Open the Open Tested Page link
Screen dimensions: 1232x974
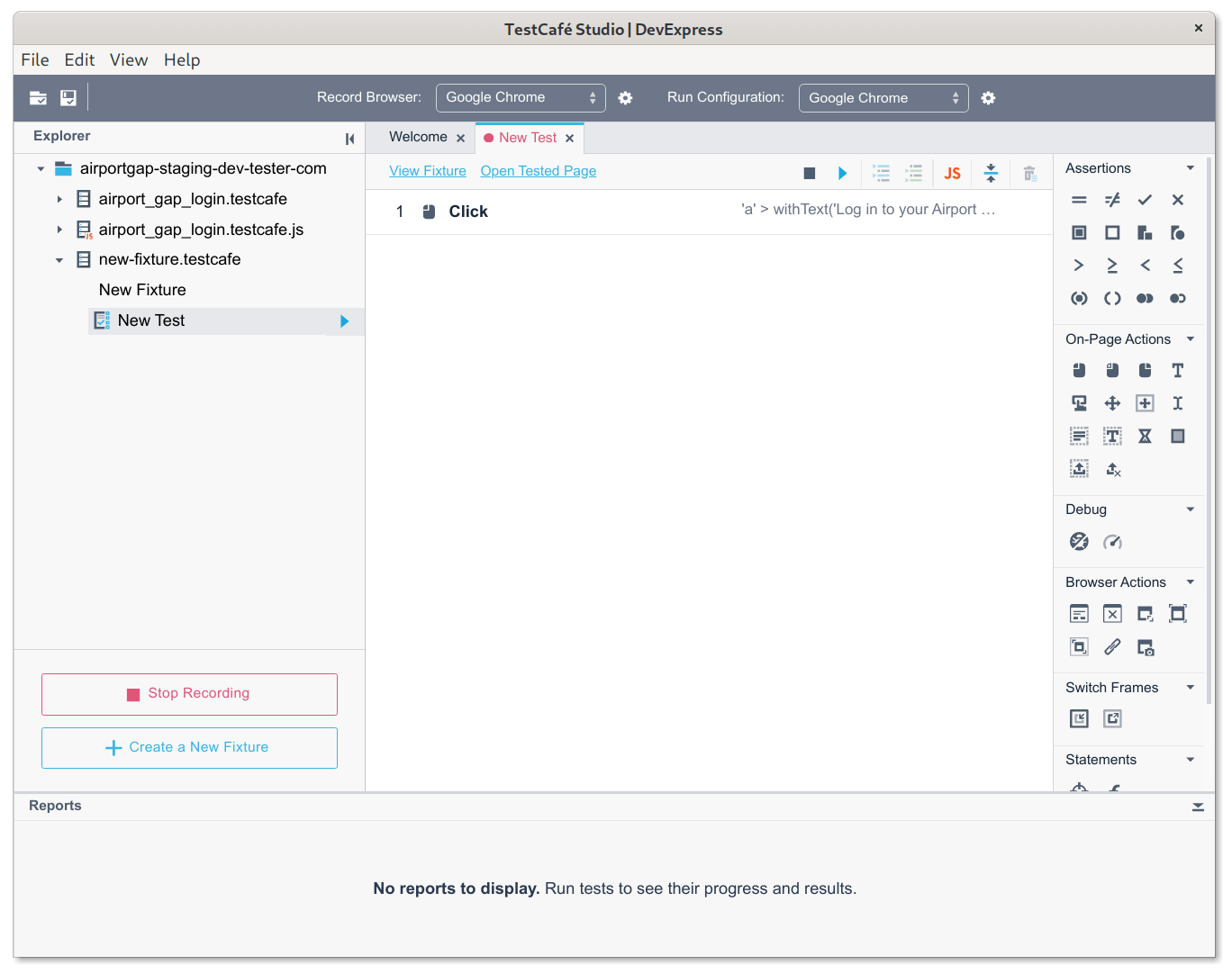[x=539, y=171]
